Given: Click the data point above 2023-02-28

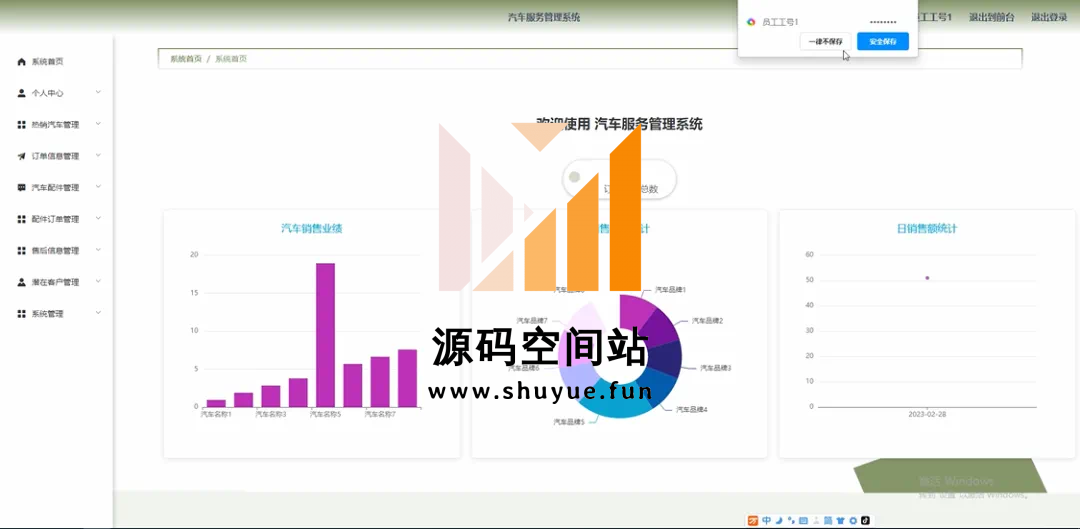Looking at the screenshot, I should pyautogui.click(x=927, y=278).
